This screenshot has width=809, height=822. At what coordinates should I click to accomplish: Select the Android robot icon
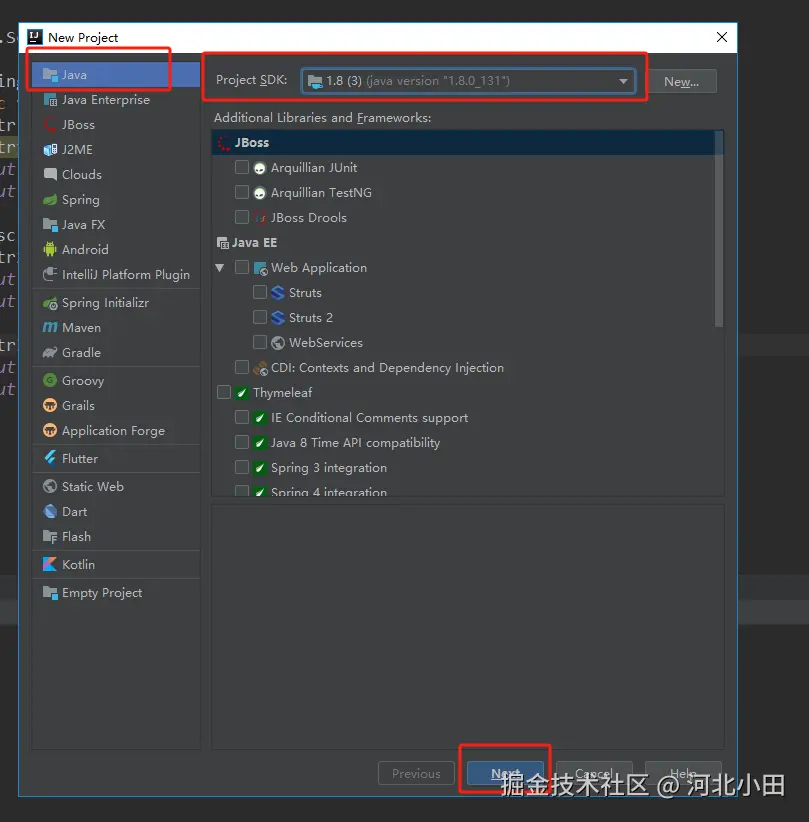coord(50,250)
